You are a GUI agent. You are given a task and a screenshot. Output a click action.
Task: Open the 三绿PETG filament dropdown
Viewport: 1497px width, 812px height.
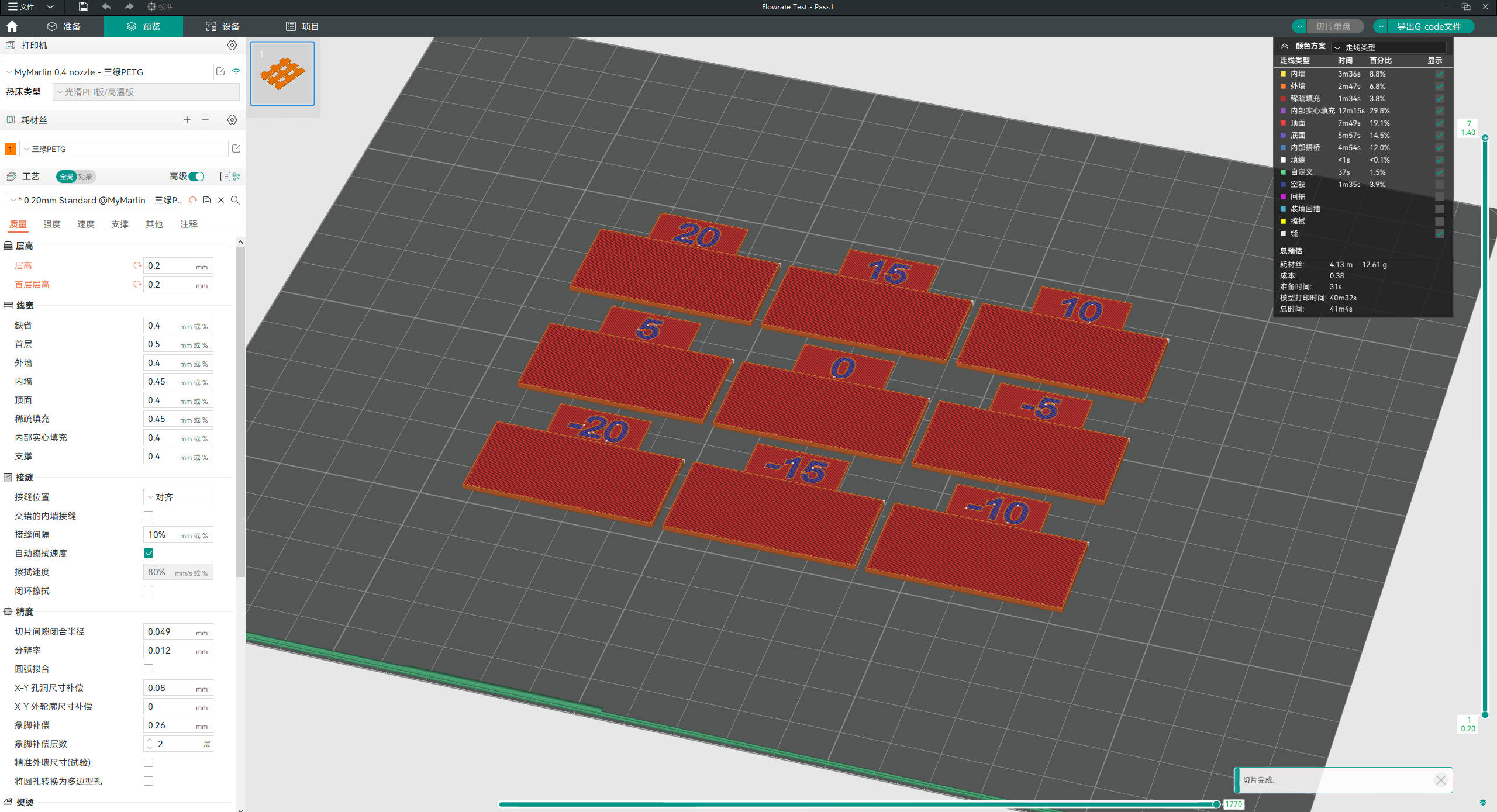pyautogui.click(x=124, y=149)
